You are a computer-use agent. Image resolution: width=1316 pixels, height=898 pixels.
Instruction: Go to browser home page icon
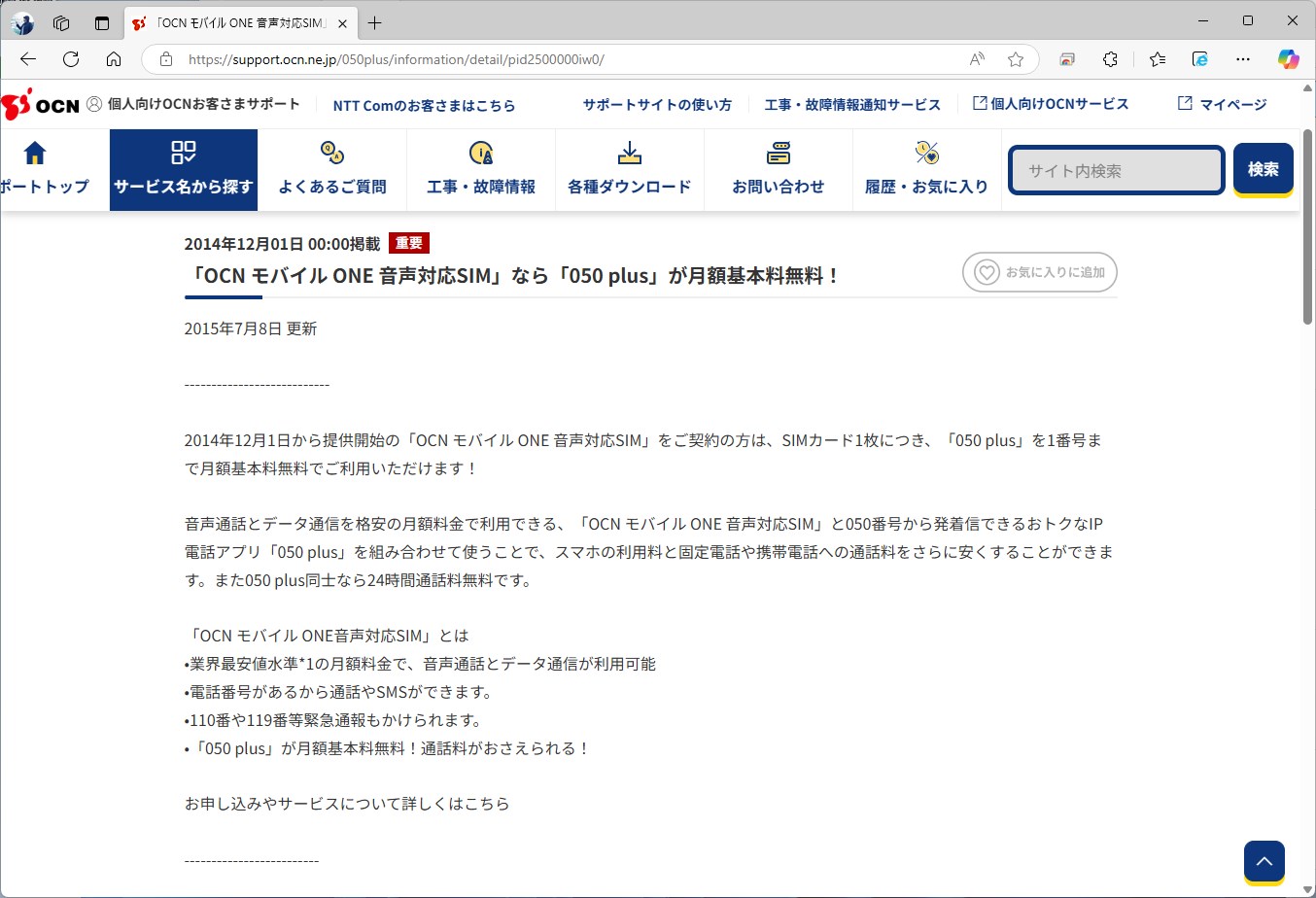(x=114, y=59)
